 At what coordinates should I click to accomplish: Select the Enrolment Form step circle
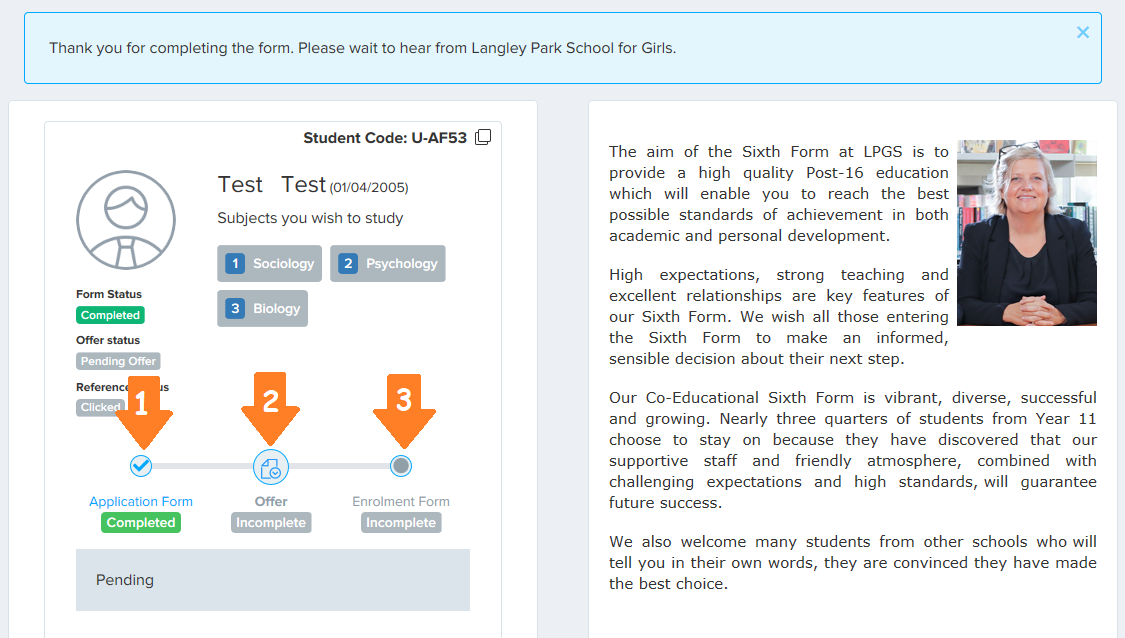[x=401, y=466]
